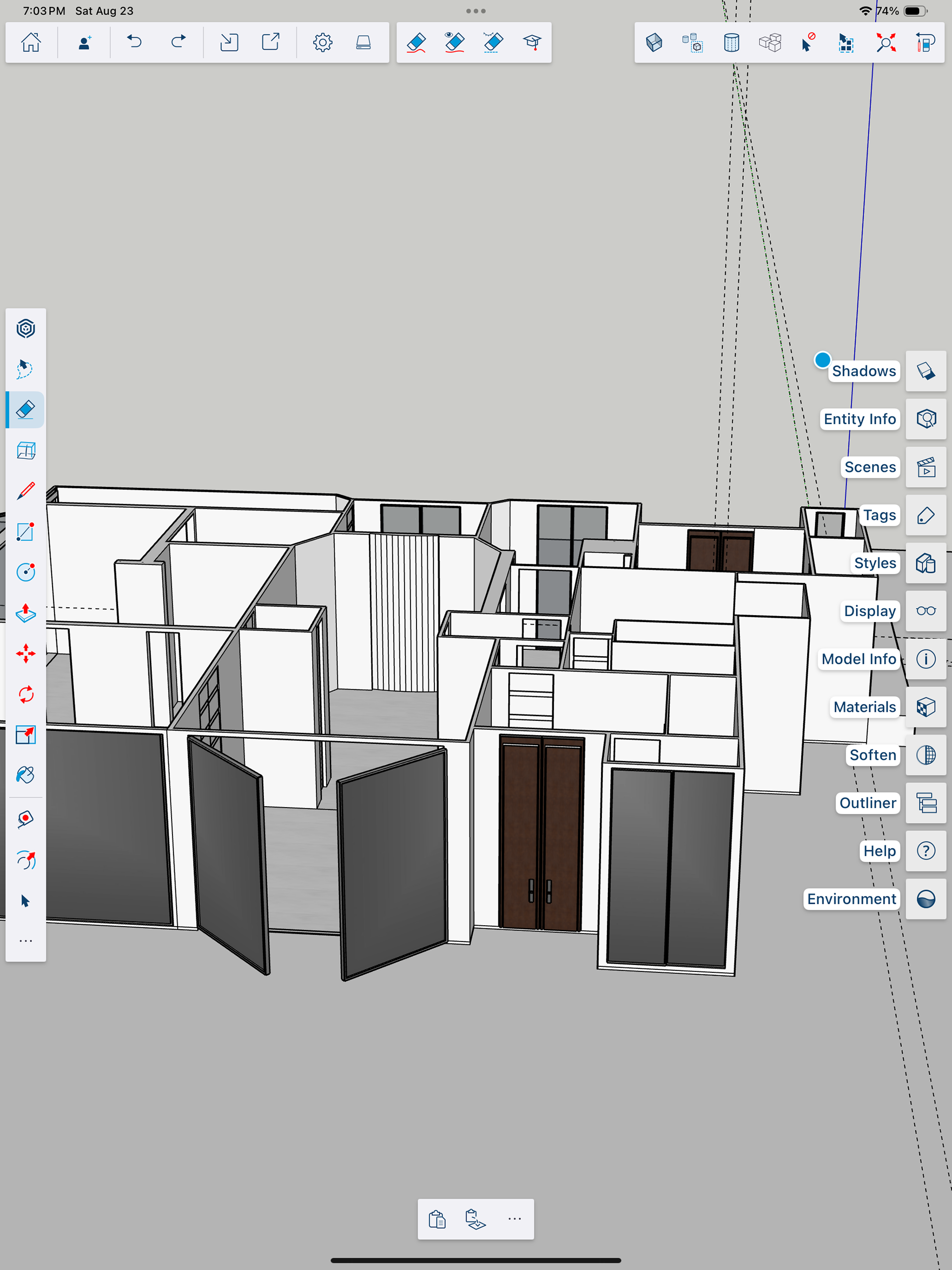Click Zoom Extents icon in top toolbar
This screenshot has width=952, height=1270.
point(886,43)
